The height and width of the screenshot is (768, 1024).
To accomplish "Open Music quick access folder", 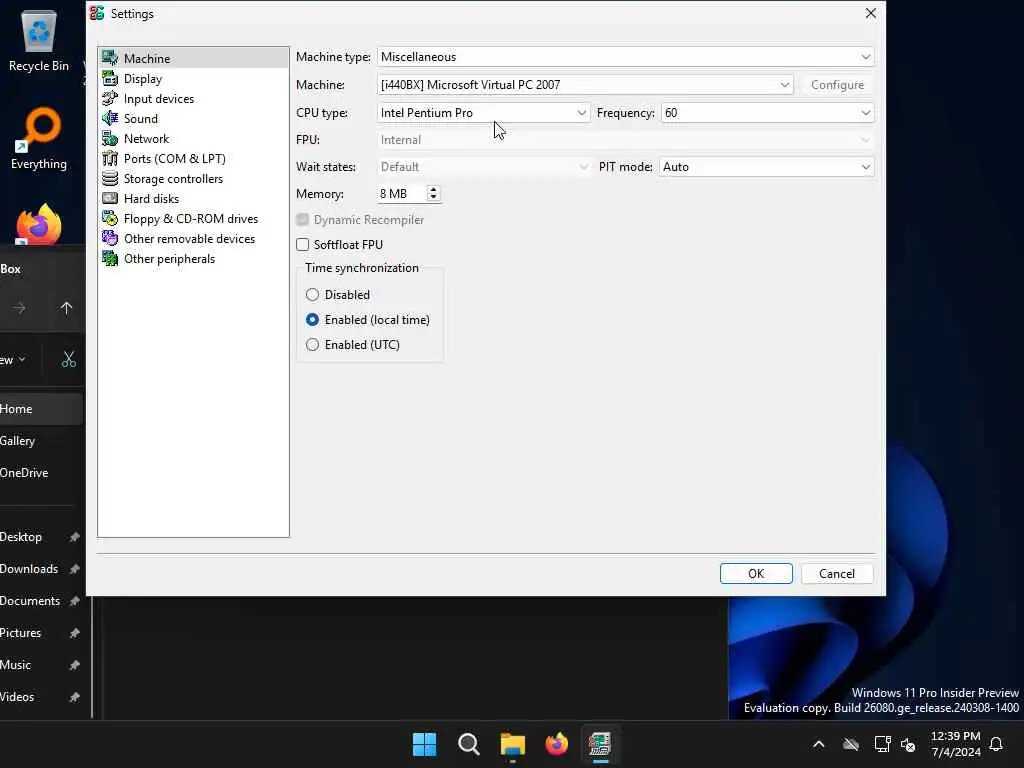I will click(x=40, y=665).
